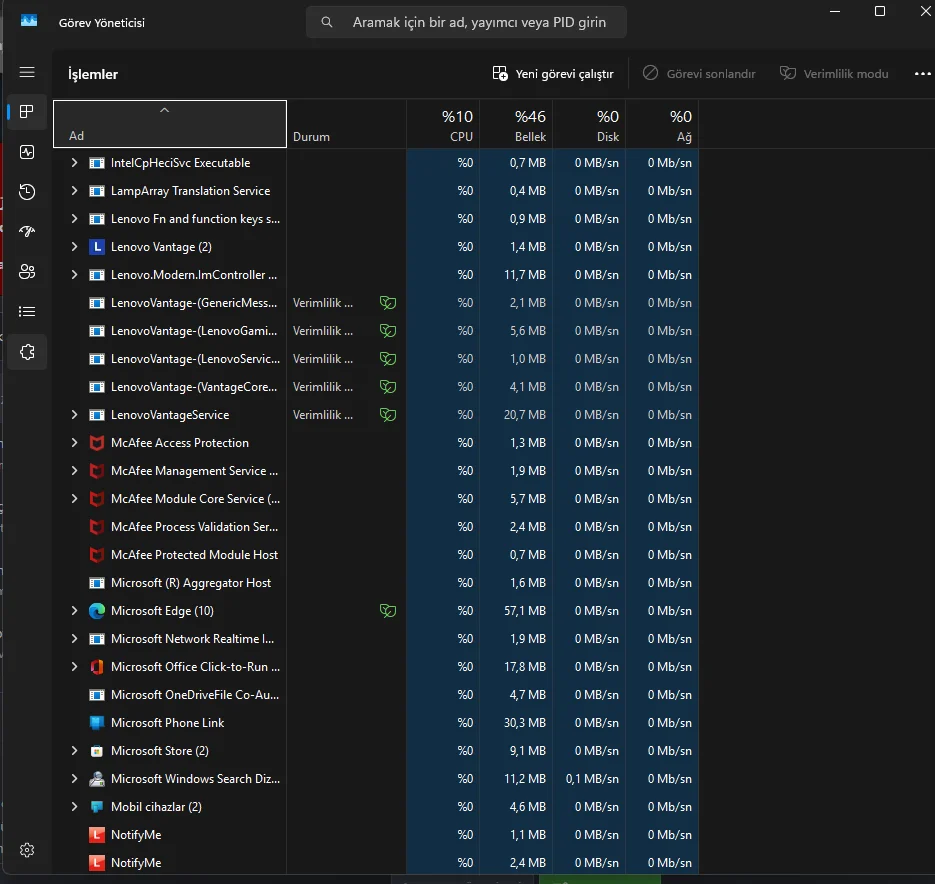The height and width of the screenshot is (884, 935).
Task: Select the Microsoft (R) Aggregator Host row
Action: (x=376, y=583)
